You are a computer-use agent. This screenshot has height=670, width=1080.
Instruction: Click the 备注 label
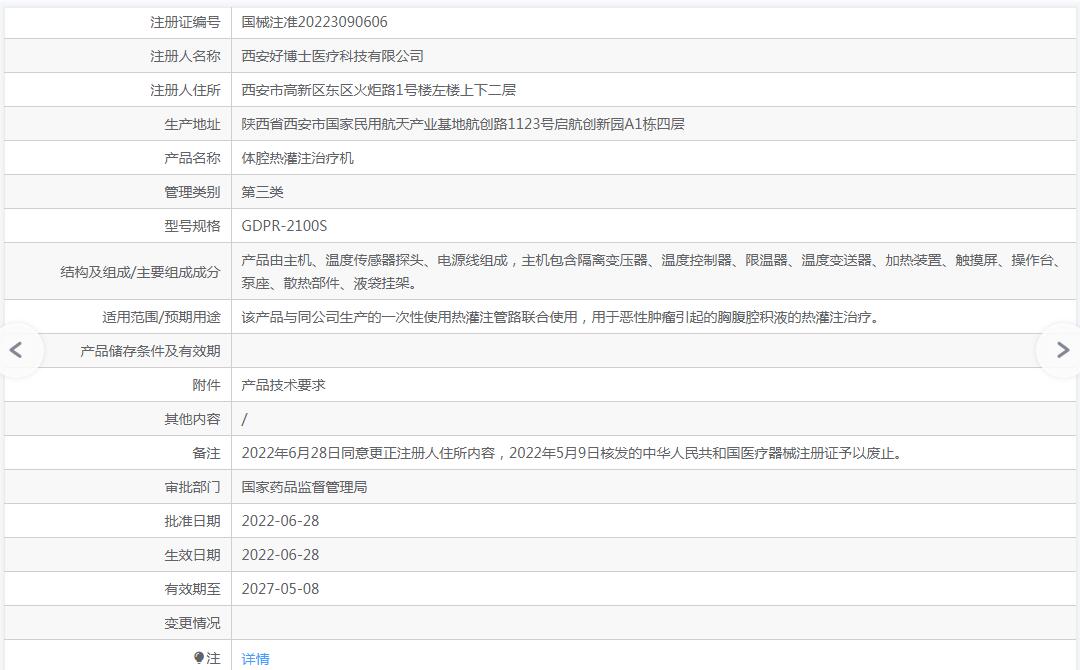tap(206, 453)
